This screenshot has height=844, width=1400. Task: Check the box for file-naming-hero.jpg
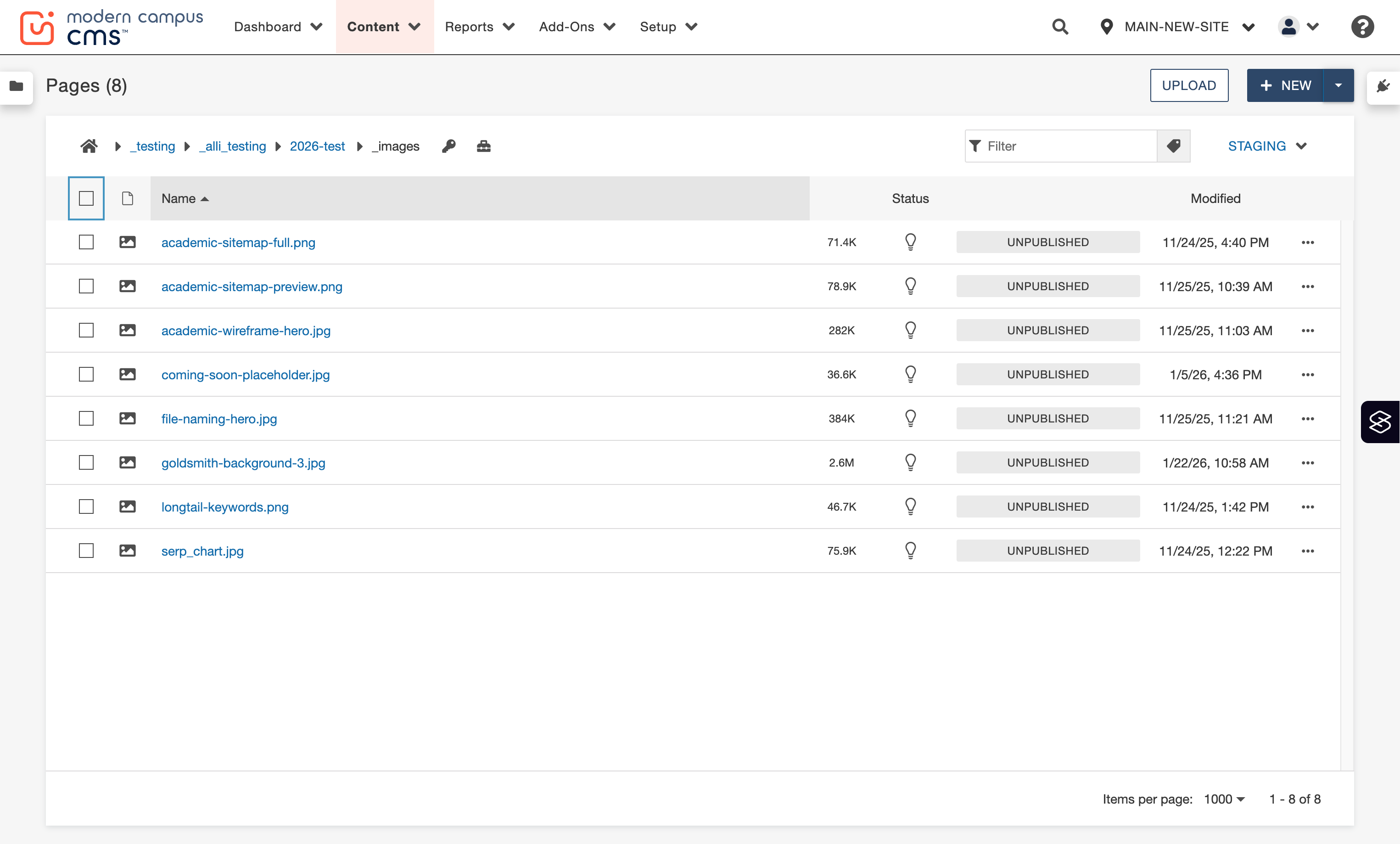[86, 419]
